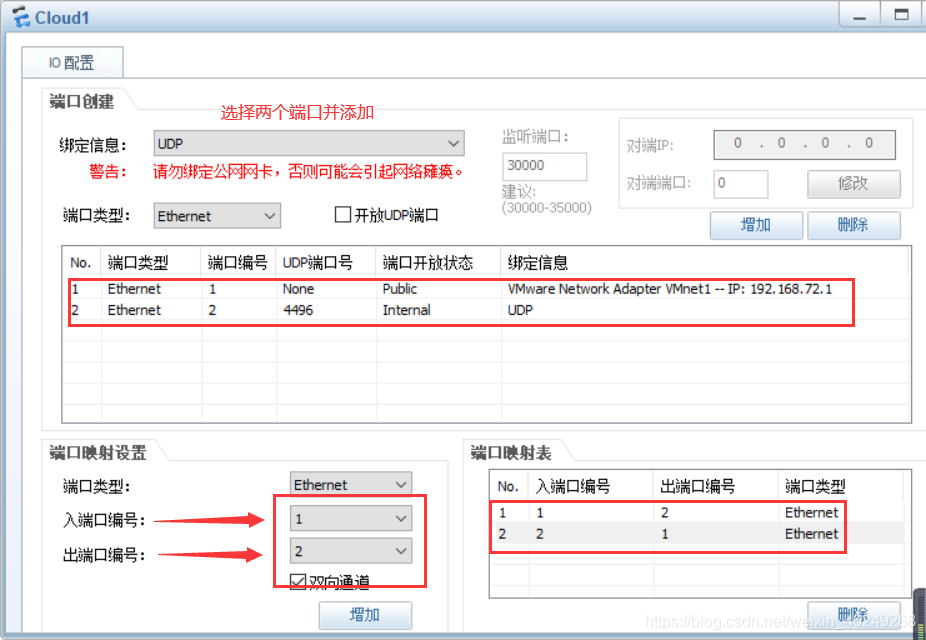
Task: Switch to the IO 配置 tab
Action: tap(72, 63)
